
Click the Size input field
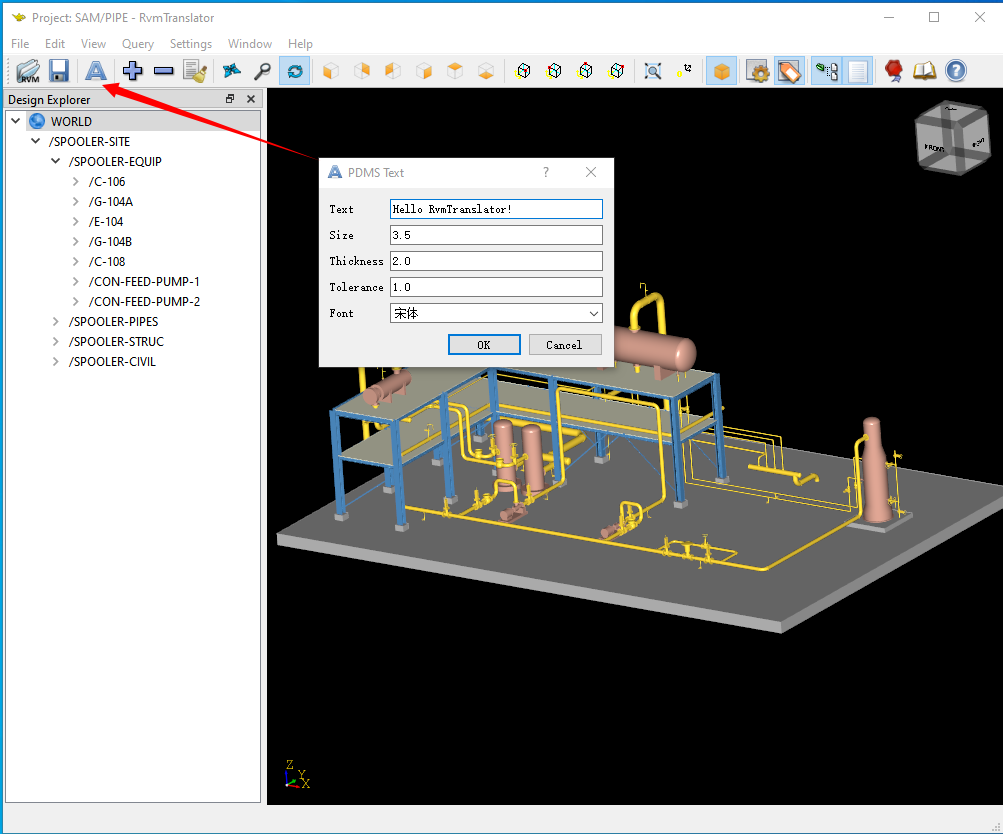pos(496,235)
